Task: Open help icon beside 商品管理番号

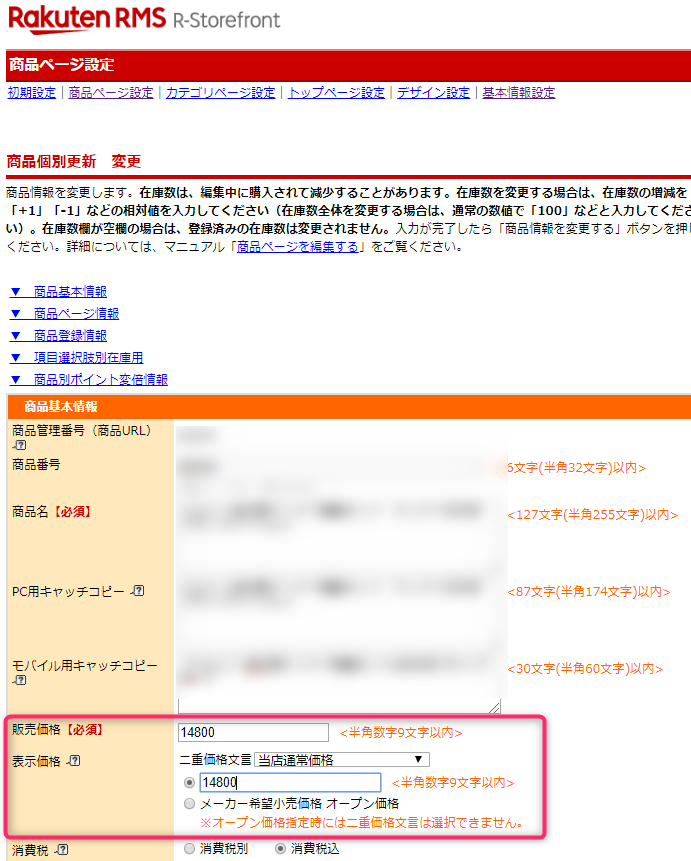Action: [x=19, y=445]
